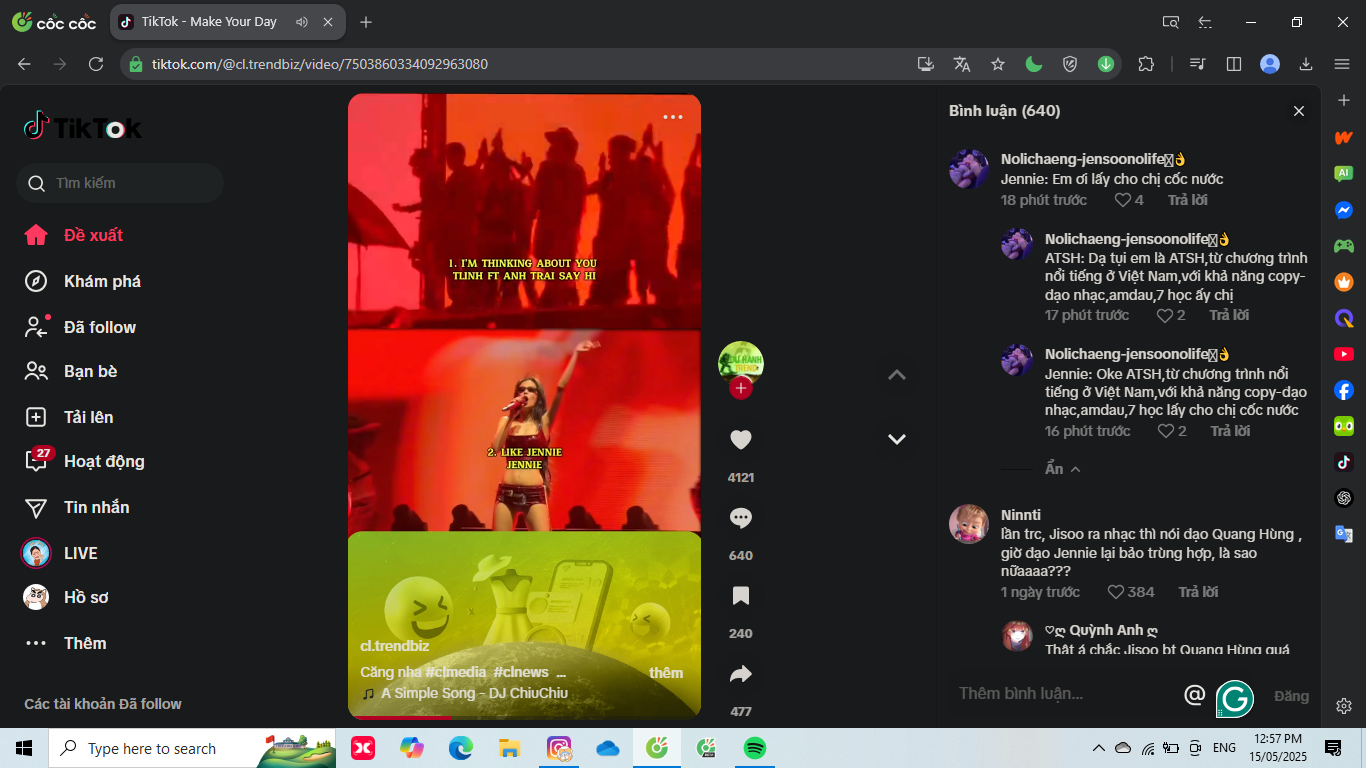The width and height of the screenshot is (1366, 768).
Task: Close the comments panel
Action: [x=1299, y=111]
